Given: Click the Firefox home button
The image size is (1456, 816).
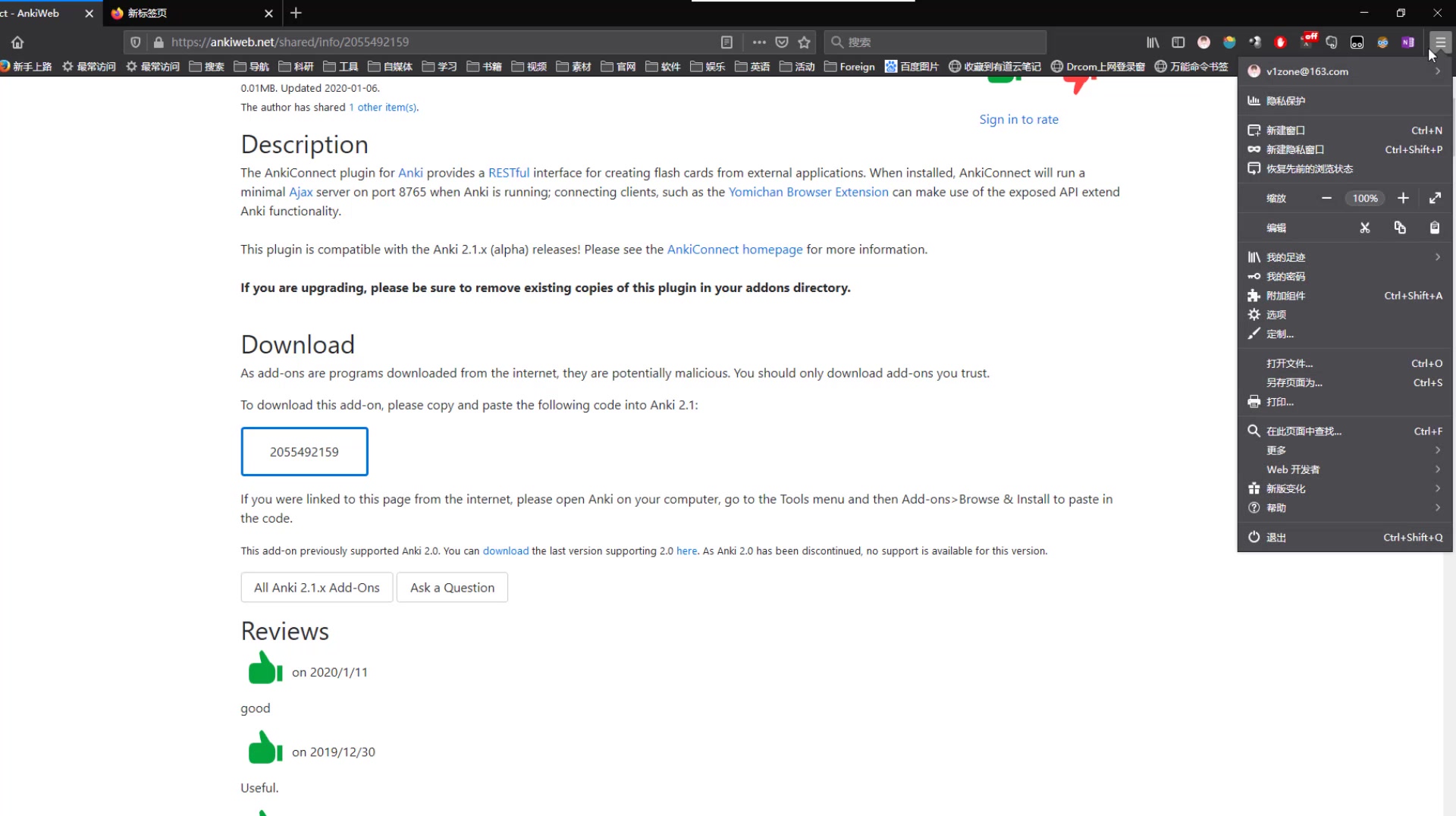Looking at the screenshot, I should (17, 42).
